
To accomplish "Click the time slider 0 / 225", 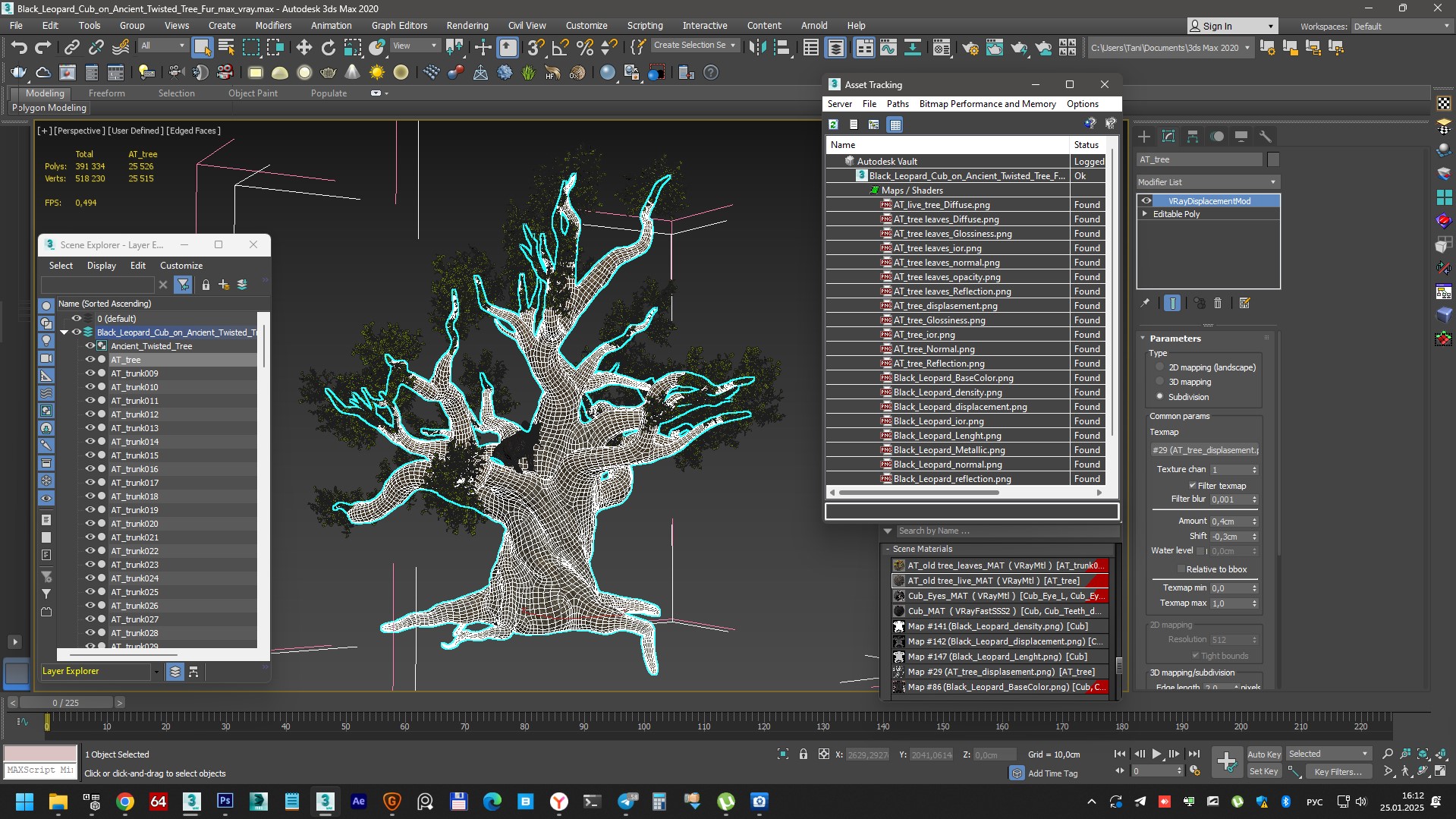I will tap(66, 703).
